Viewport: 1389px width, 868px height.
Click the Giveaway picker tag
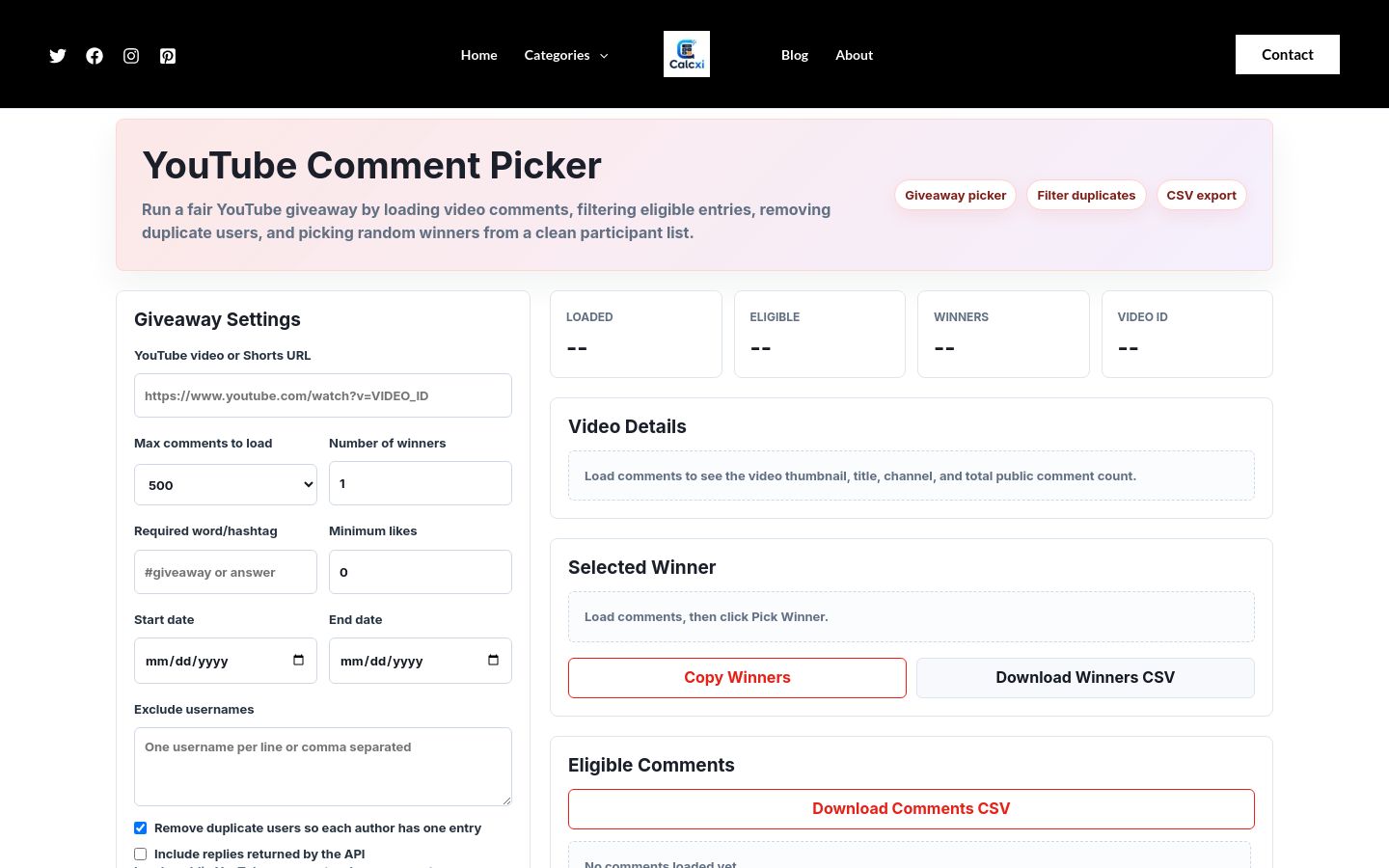tap(955, 195)
